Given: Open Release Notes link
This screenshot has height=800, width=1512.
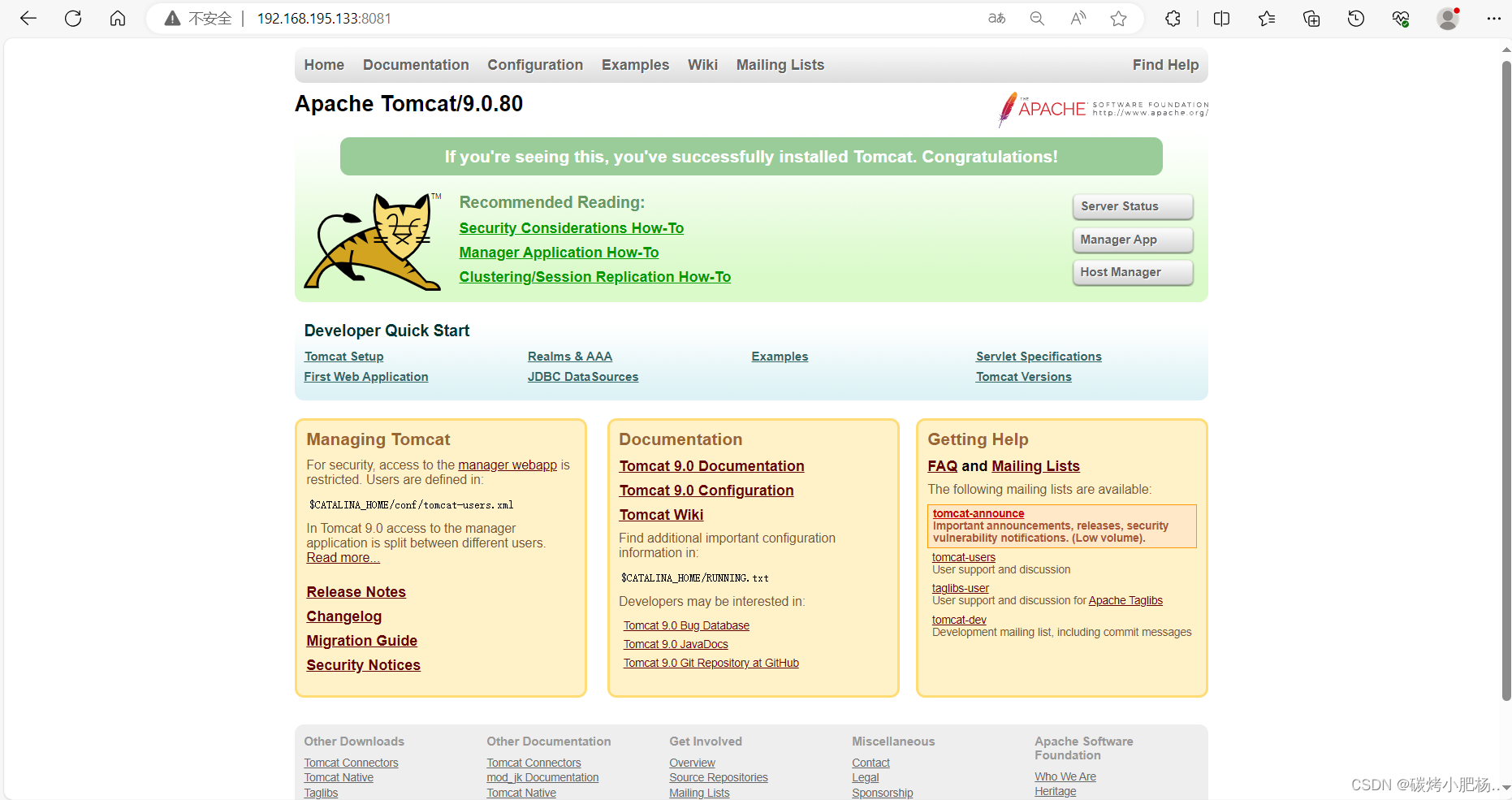Looking at the screenshot, I should (356, 592).
